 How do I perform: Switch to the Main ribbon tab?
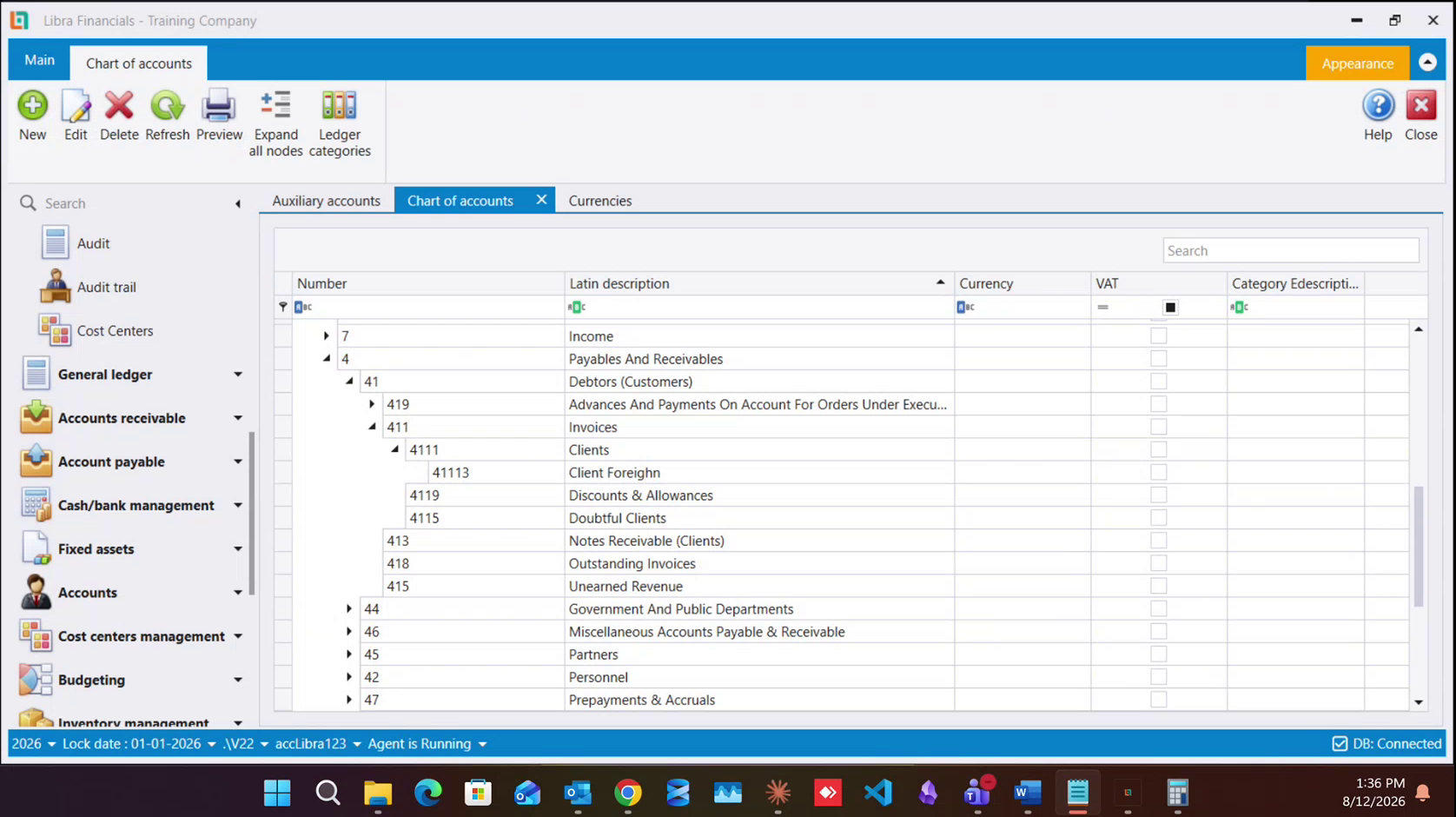click(39, 61)
